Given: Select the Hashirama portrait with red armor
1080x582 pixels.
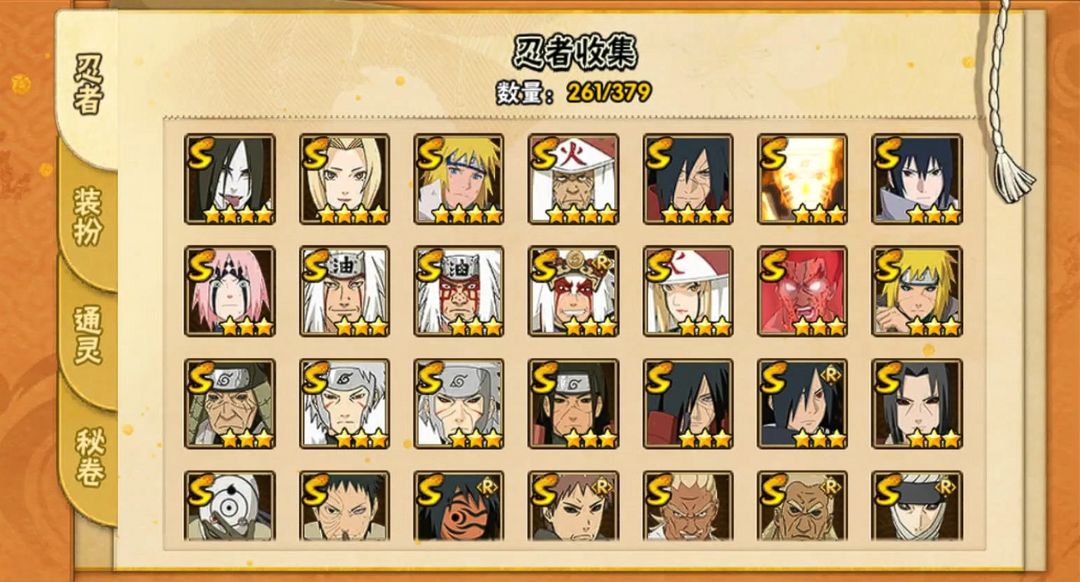Looking at the screenshot, I should (x=573, y=404).
